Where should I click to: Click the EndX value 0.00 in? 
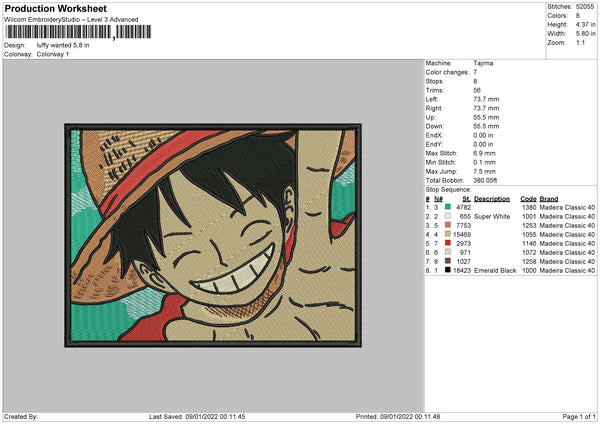click(483, 135)
